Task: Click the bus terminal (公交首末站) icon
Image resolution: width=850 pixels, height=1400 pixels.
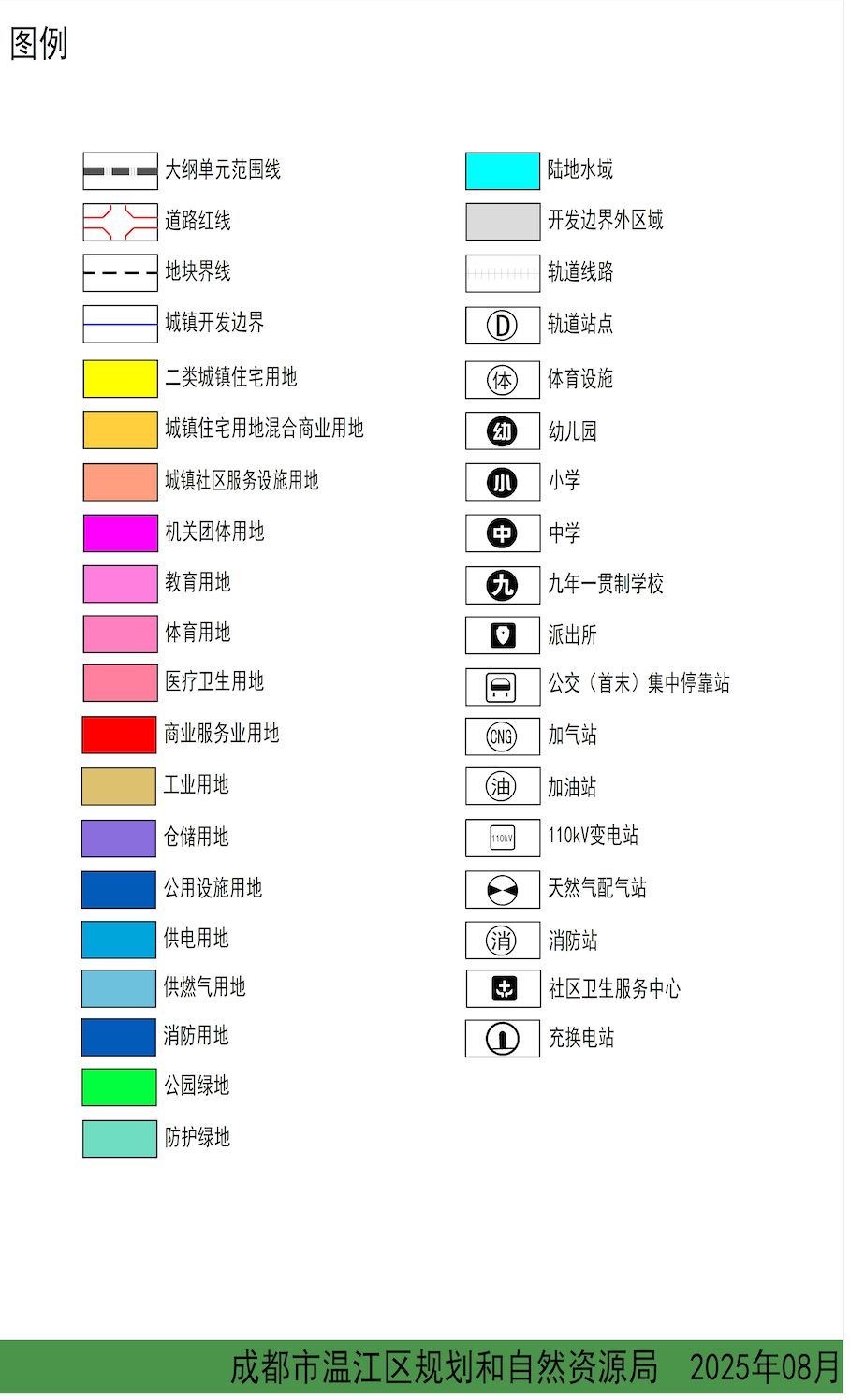Action: (502, 688)
